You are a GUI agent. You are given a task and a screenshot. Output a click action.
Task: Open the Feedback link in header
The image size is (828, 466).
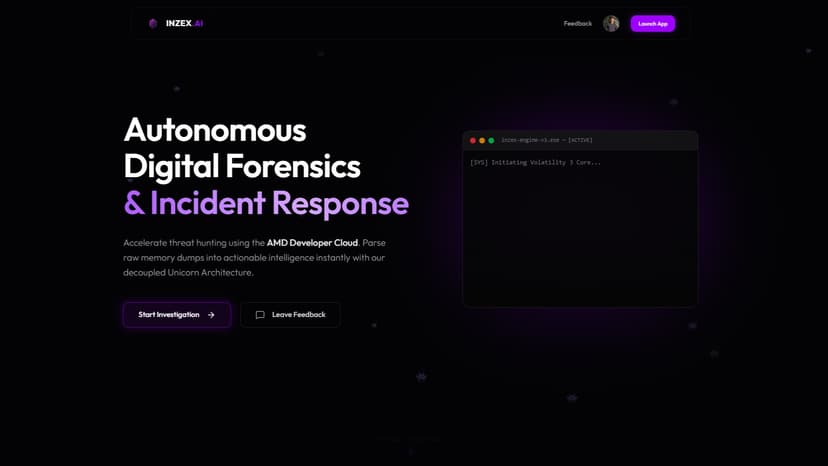pyautogui.click(x=578, y=23)
